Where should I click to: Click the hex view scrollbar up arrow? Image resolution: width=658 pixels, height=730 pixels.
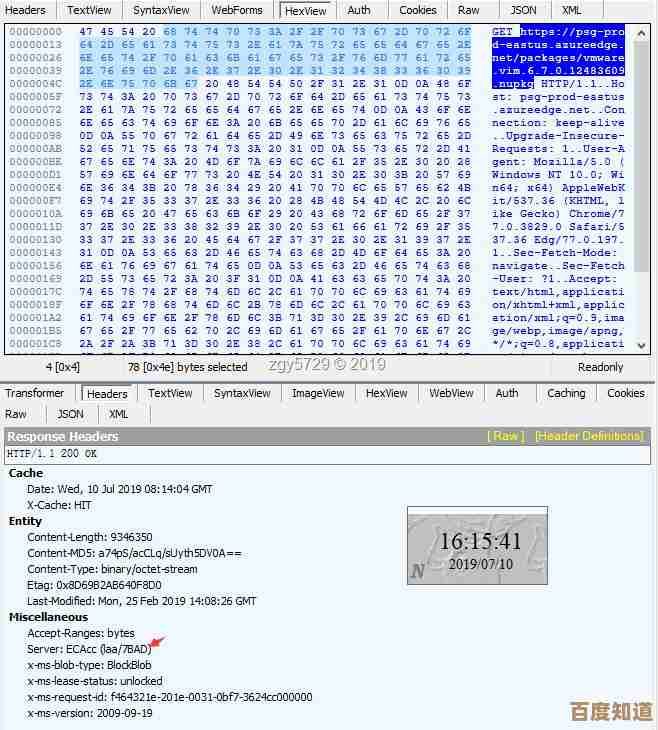pos(642,33)
